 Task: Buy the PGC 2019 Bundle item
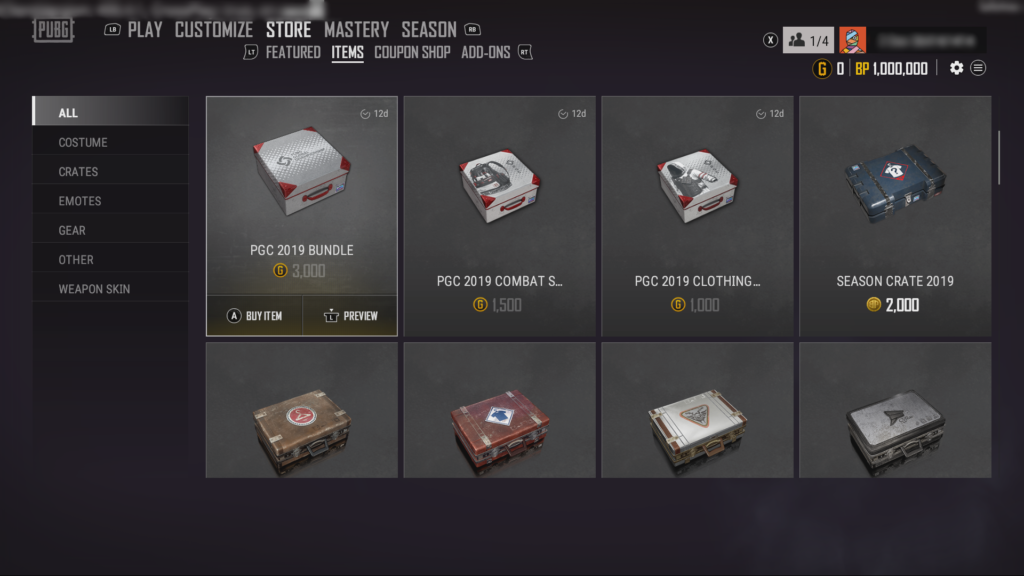point(255,315)
